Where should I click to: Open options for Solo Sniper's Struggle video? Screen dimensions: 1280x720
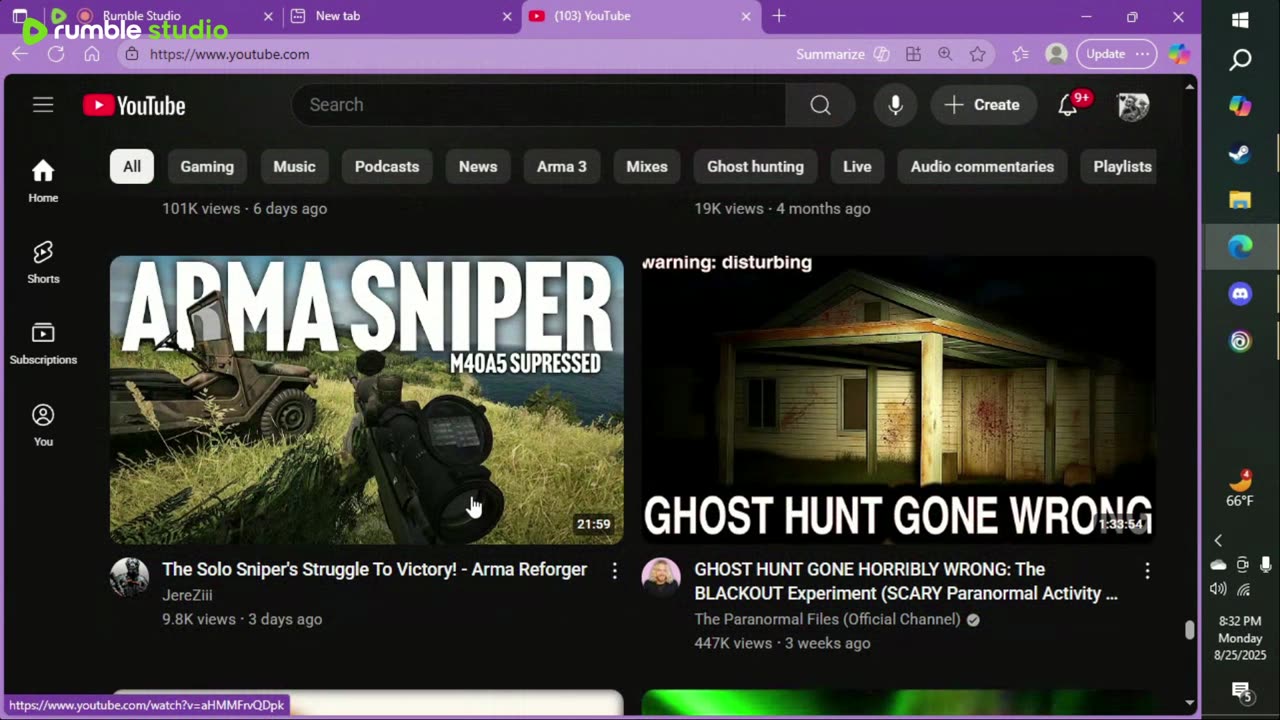pos(615,570)
